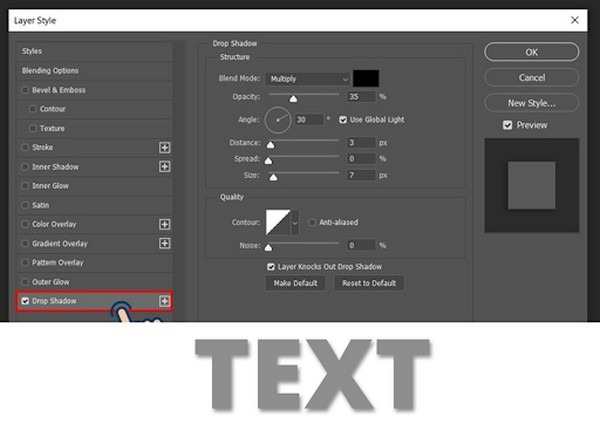The height and width of the screenshot is (424, 600).
Task: Enable the Color Overlay checkbox
Action: [25, 224]
